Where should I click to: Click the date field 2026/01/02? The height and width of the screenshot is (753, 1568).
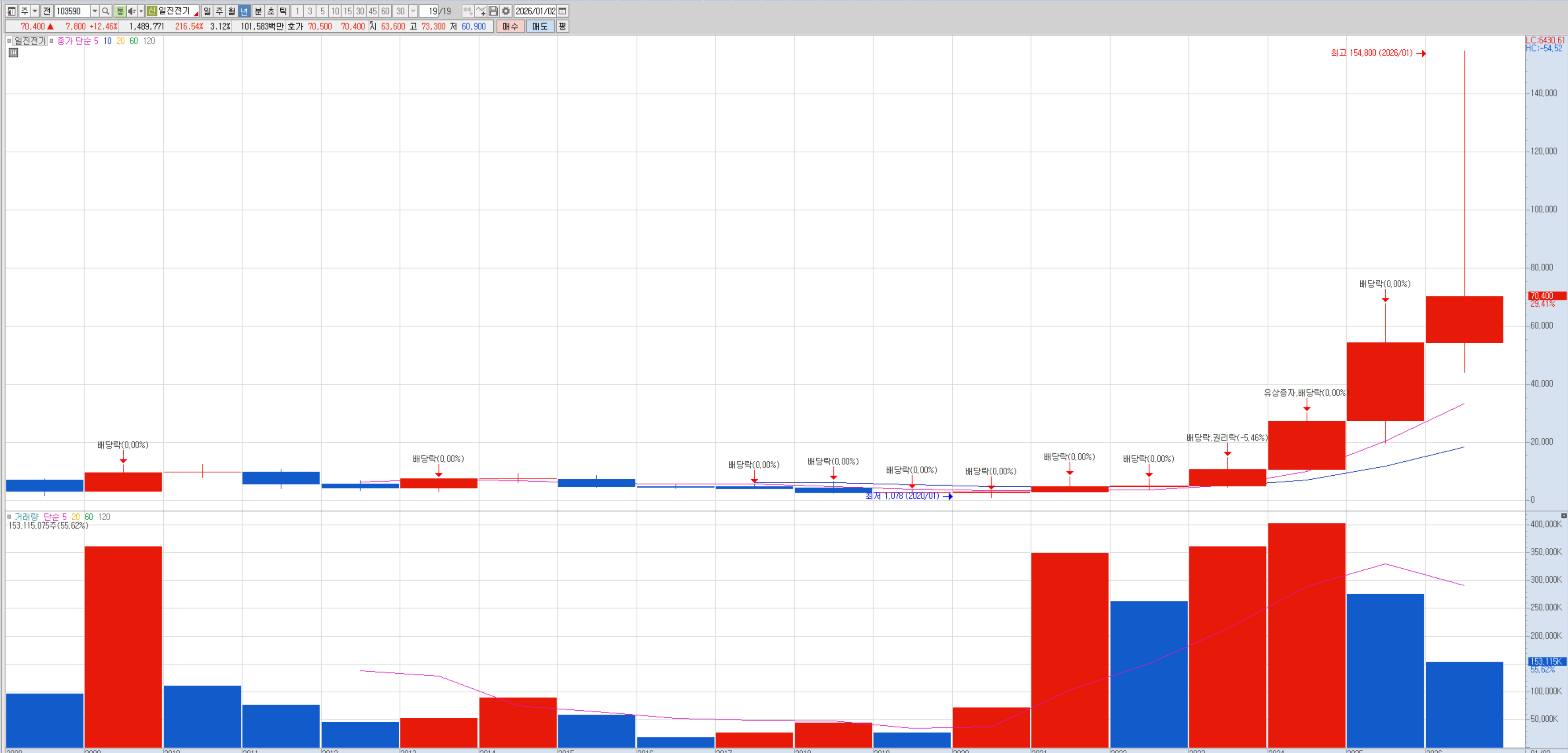tap(535, 11)
